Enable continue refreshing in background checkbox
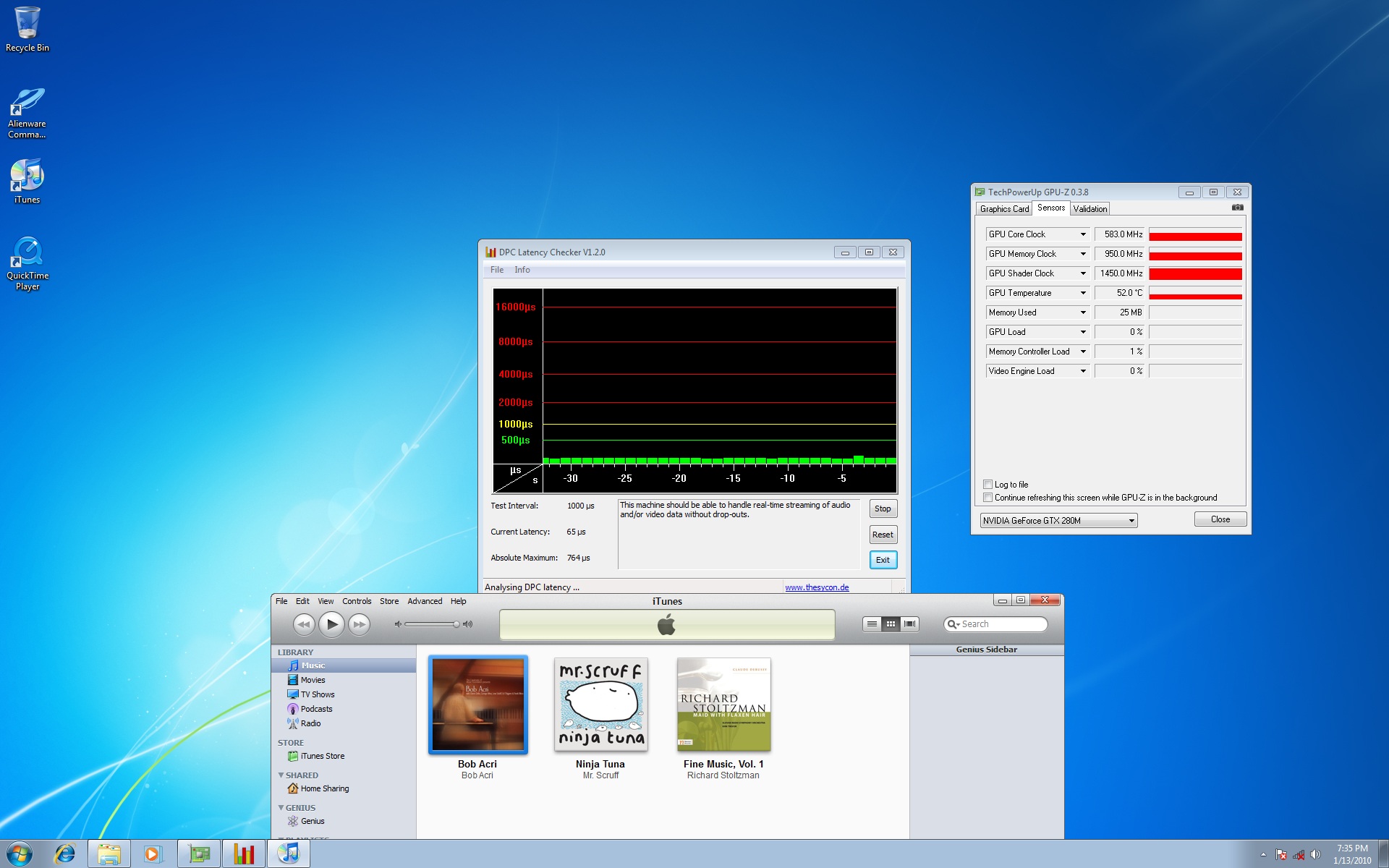 click(x=987, y=498)
